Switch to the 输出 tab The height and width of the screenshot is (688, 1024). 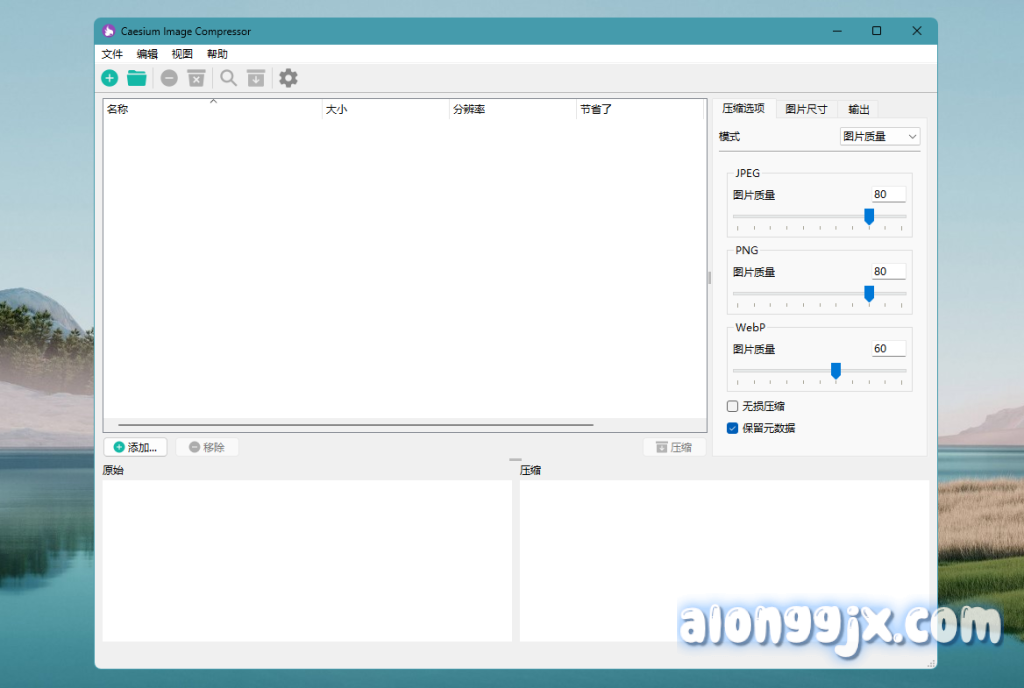pos(858,109)
